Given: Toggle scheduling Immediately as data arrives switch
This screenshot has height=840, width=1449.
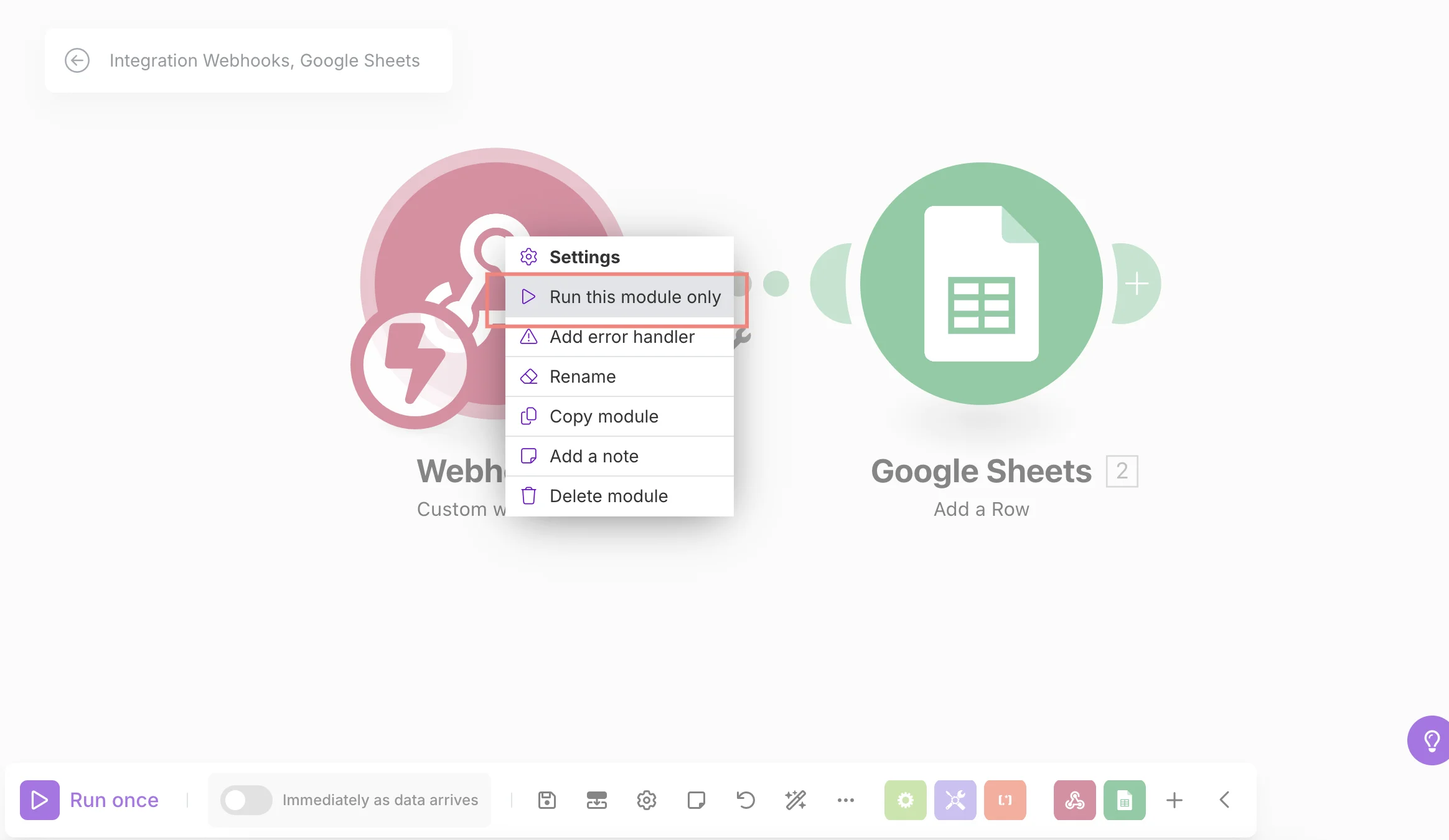Looking at the screenshot, I should point(246,800).
